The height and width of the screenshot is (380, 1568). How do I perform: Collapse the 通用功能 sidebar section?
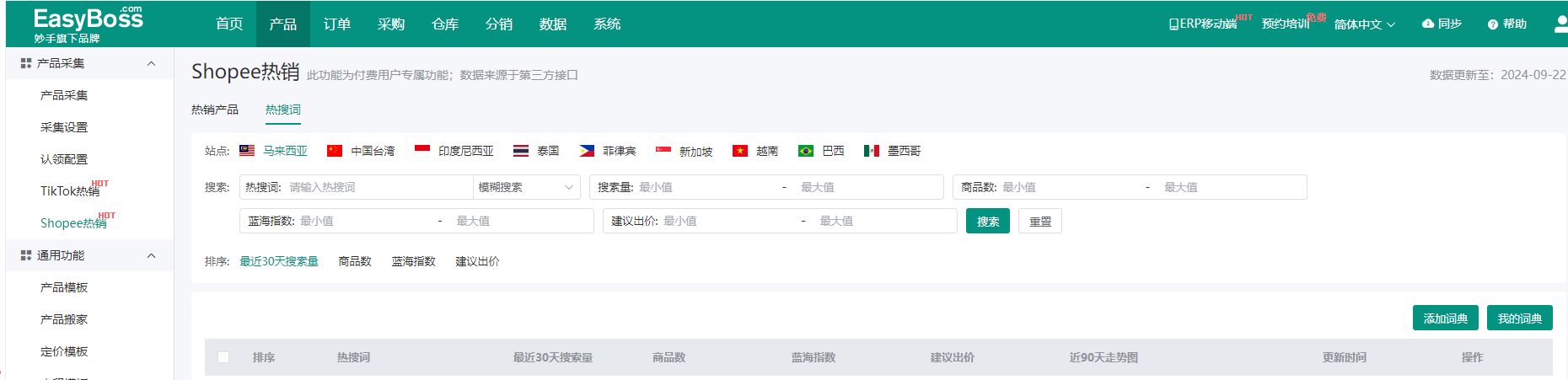[x=152, y=255]
